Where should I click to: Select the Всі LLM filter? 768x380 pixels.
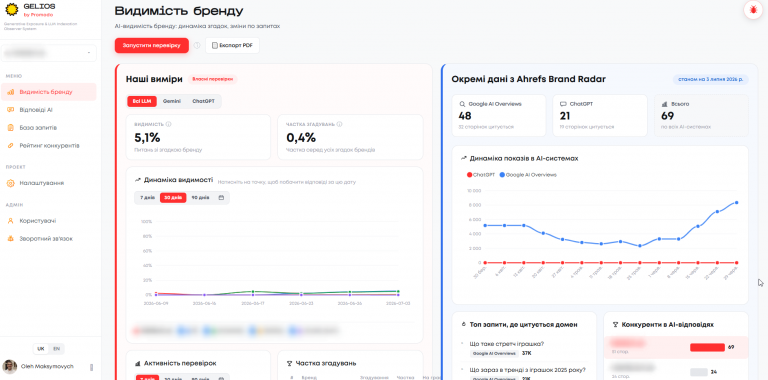point(142,101)
